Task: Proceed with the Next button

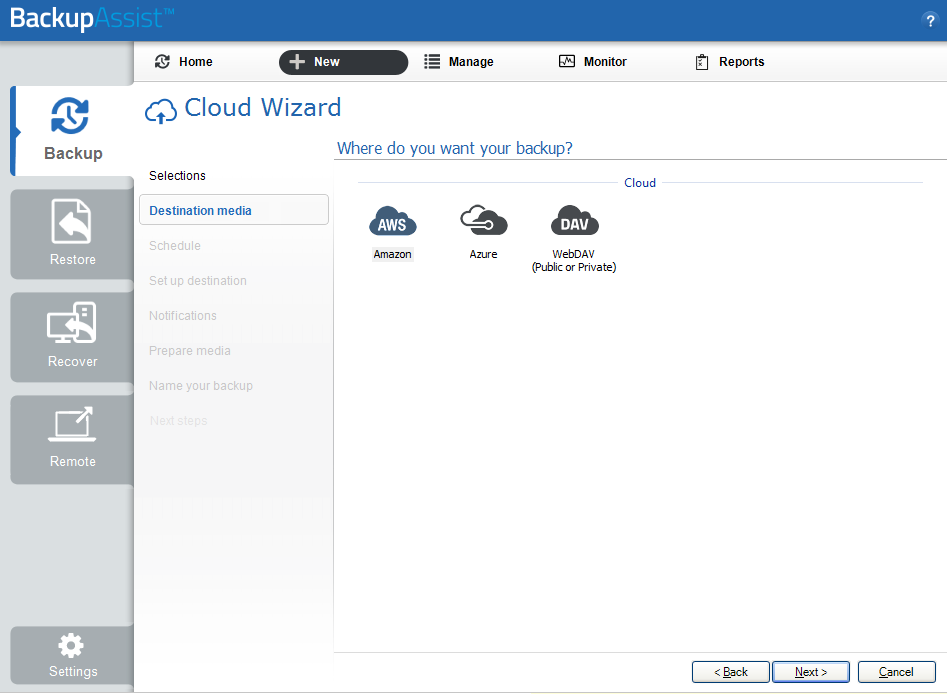Action: pos(811,672)
